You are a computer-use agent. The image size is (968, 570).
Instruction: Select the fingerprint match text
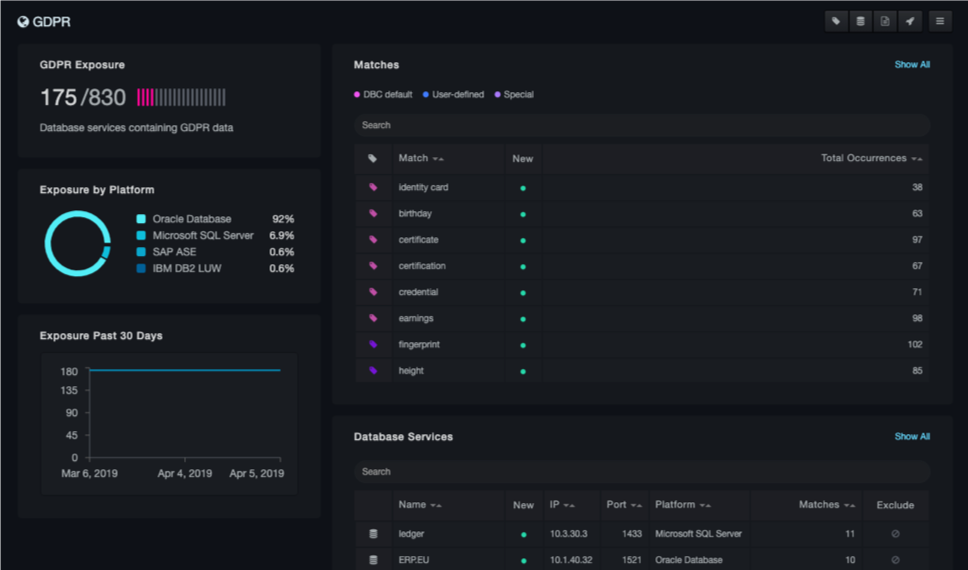point(419,345)
